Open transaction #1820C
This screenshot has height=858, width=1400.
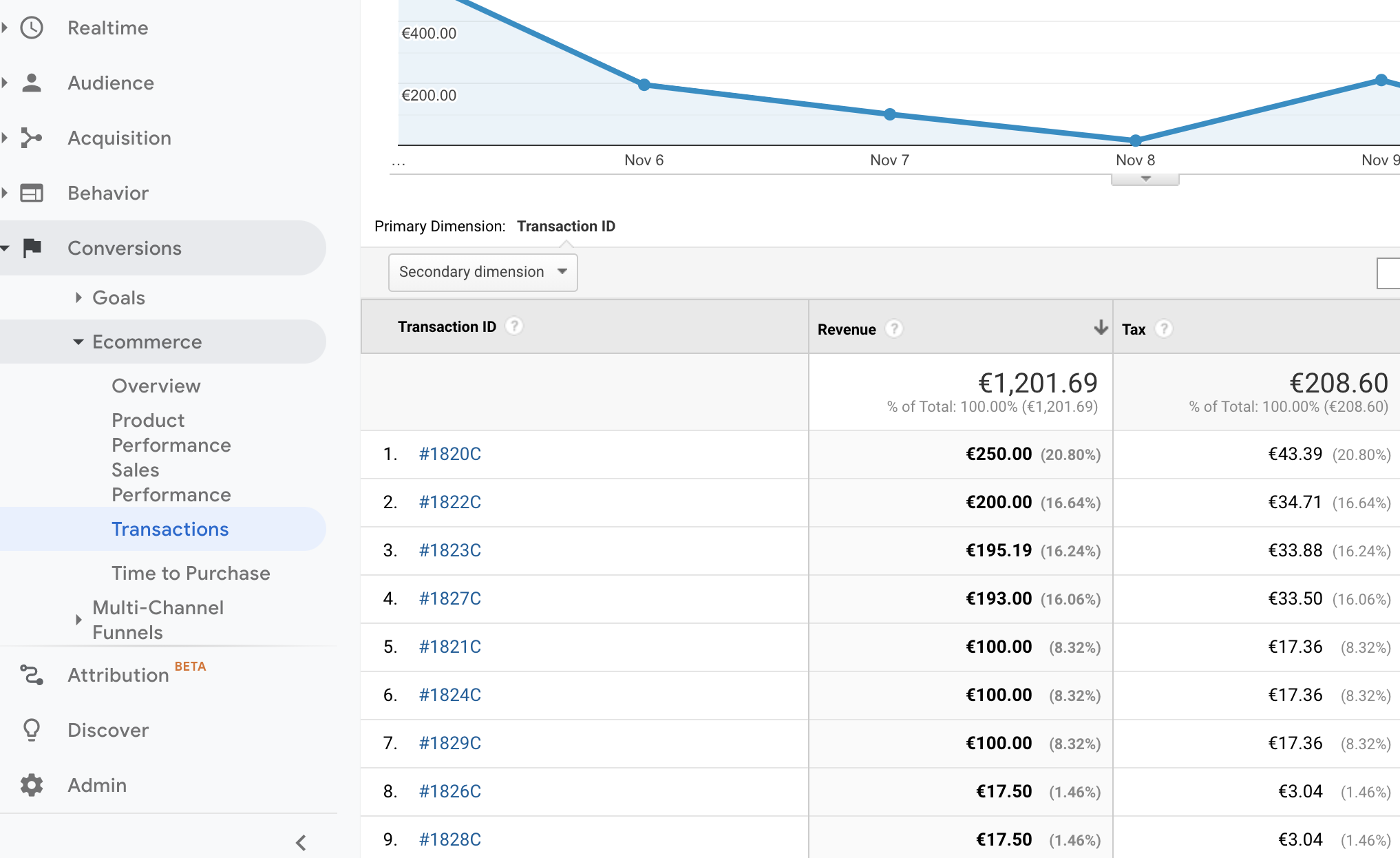click(450, 454)
